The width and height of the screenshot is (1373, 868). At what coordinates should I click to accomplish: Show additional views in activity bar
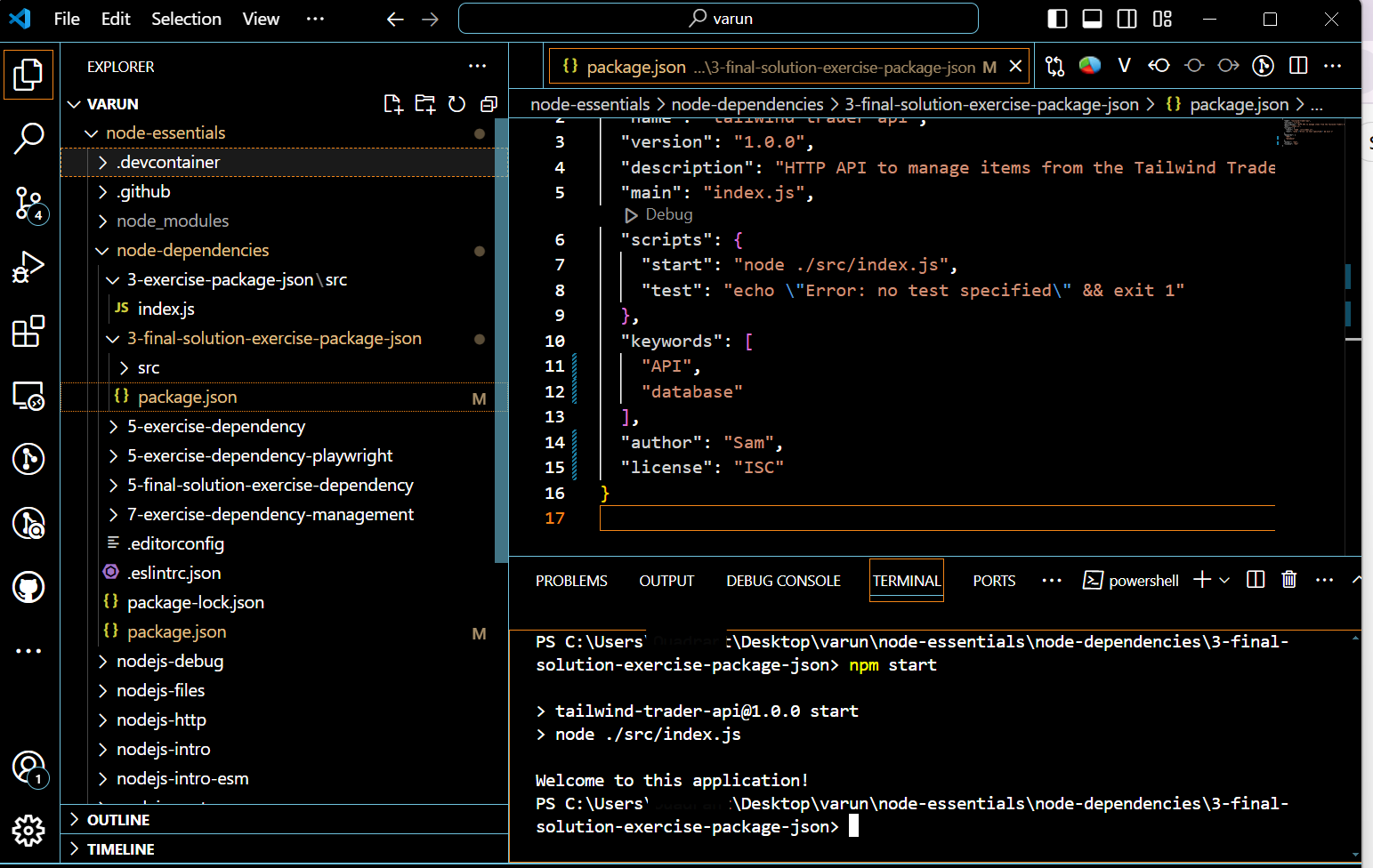[28, 651]
